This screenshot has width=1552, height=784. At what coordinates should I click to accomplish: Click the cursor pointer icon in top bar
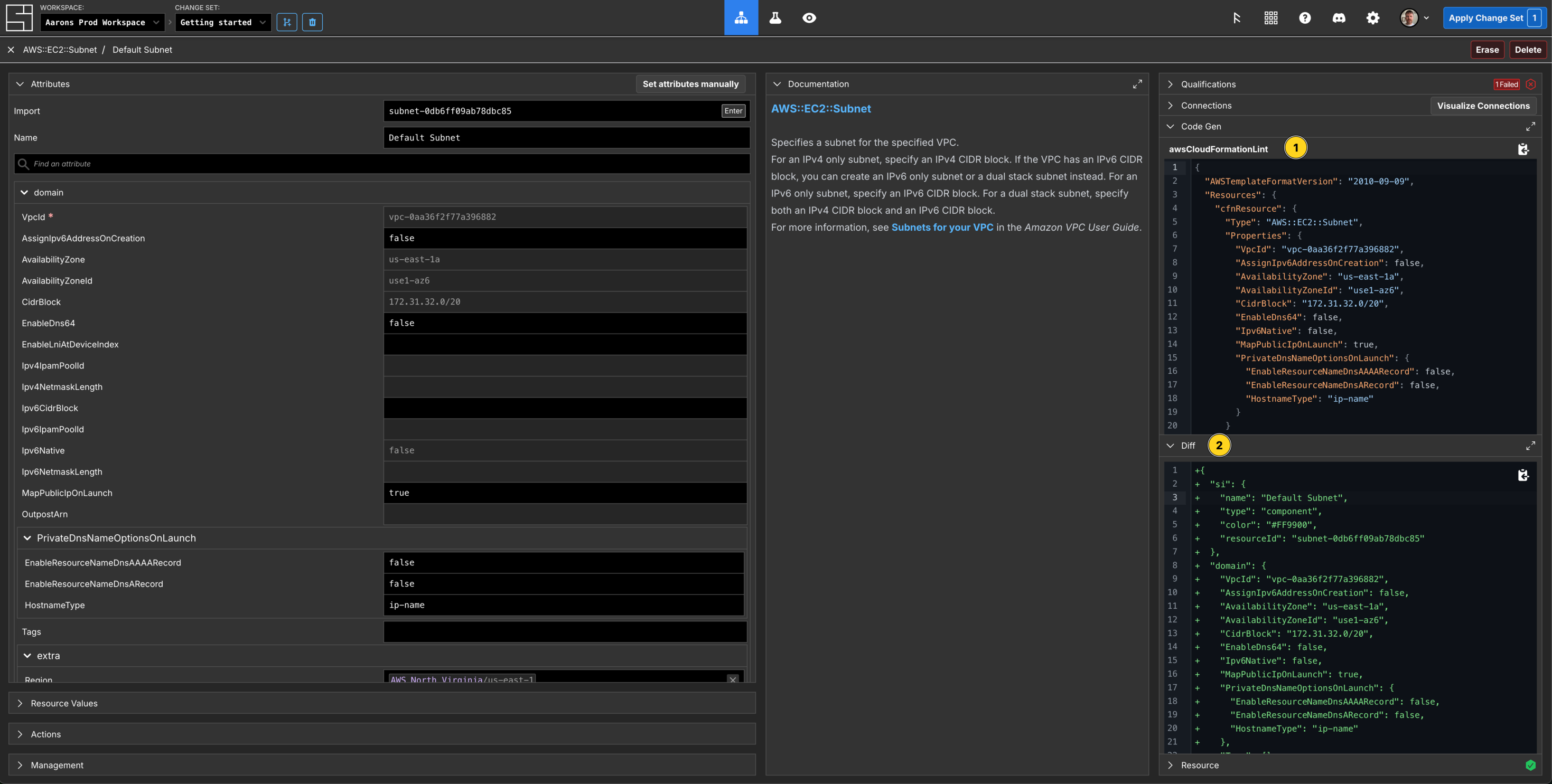point(1236,18)
